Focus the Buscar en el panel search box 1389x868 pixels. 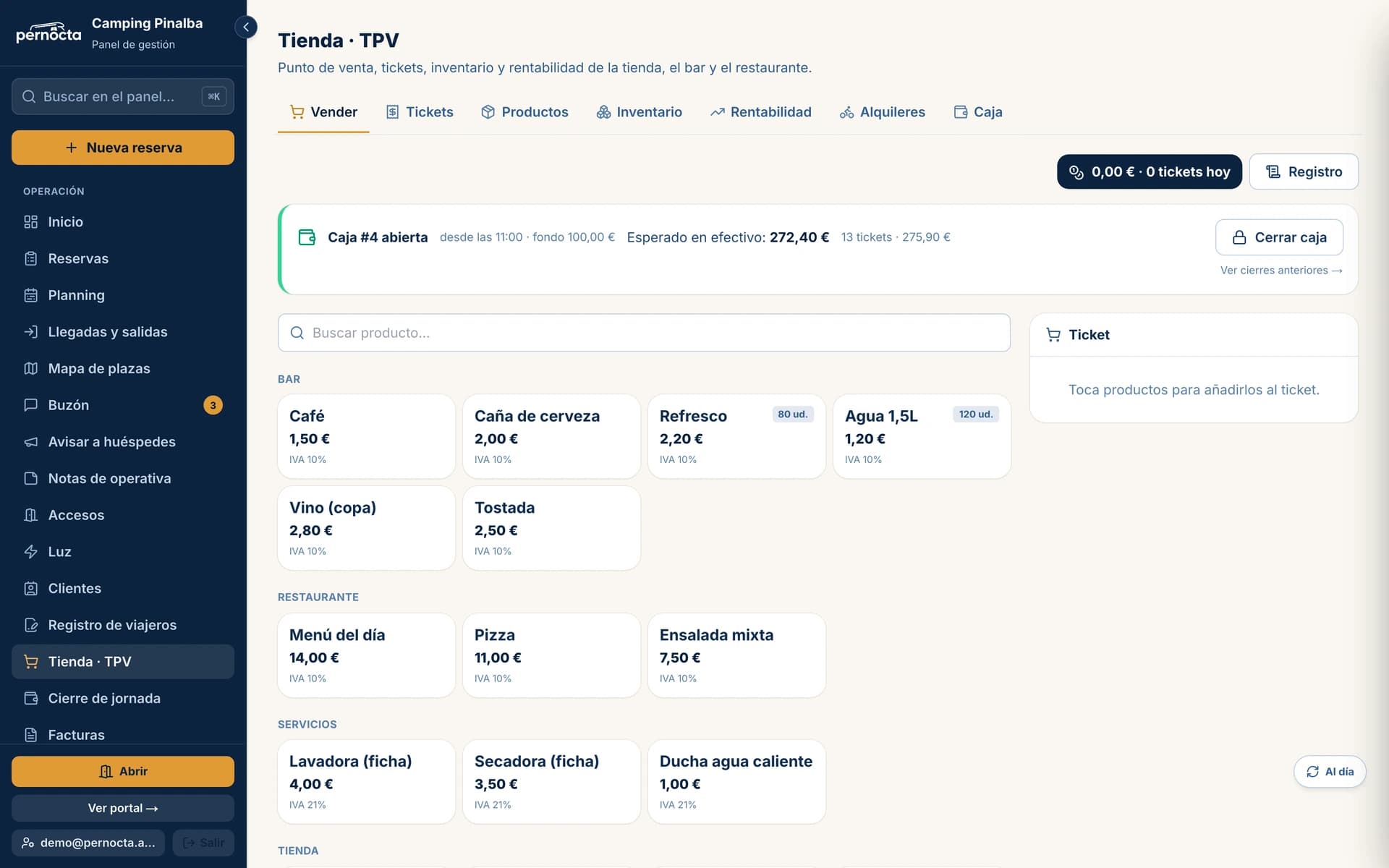pos(123,96)
